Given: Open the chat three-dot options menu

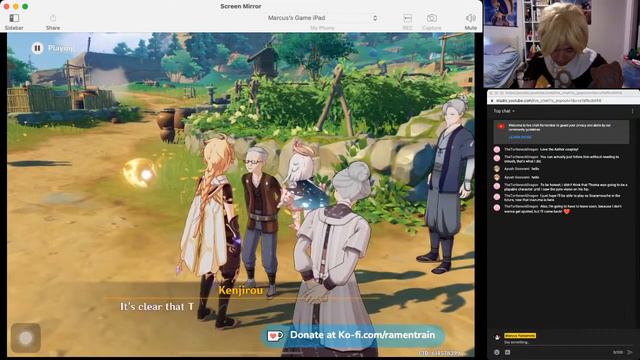Looking at the screenshot, I should click(632, 111).
